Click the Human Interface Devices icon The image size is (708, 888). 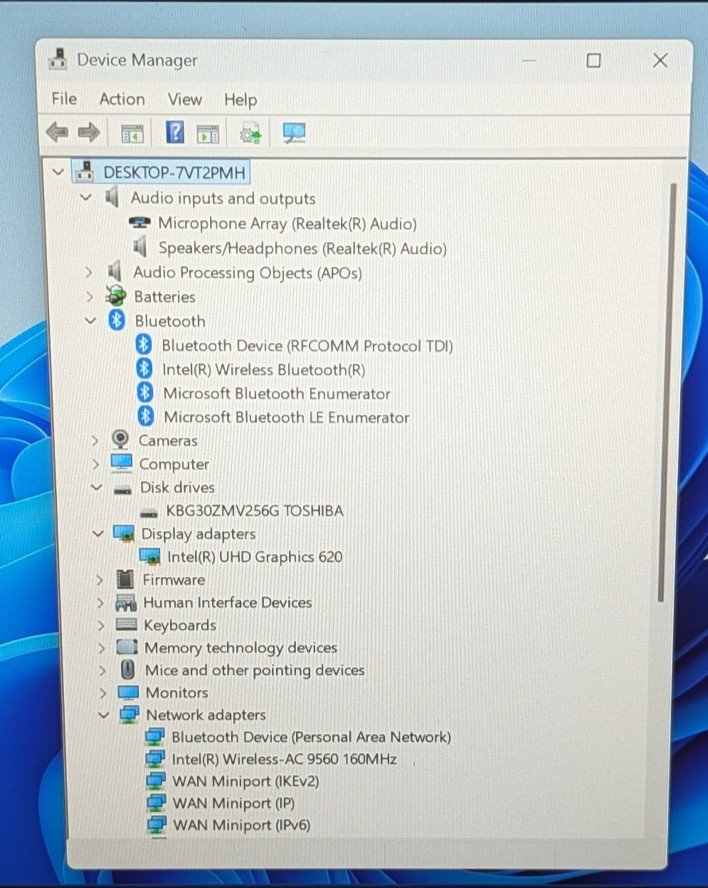pyautogui.click(x=126, y=602)
